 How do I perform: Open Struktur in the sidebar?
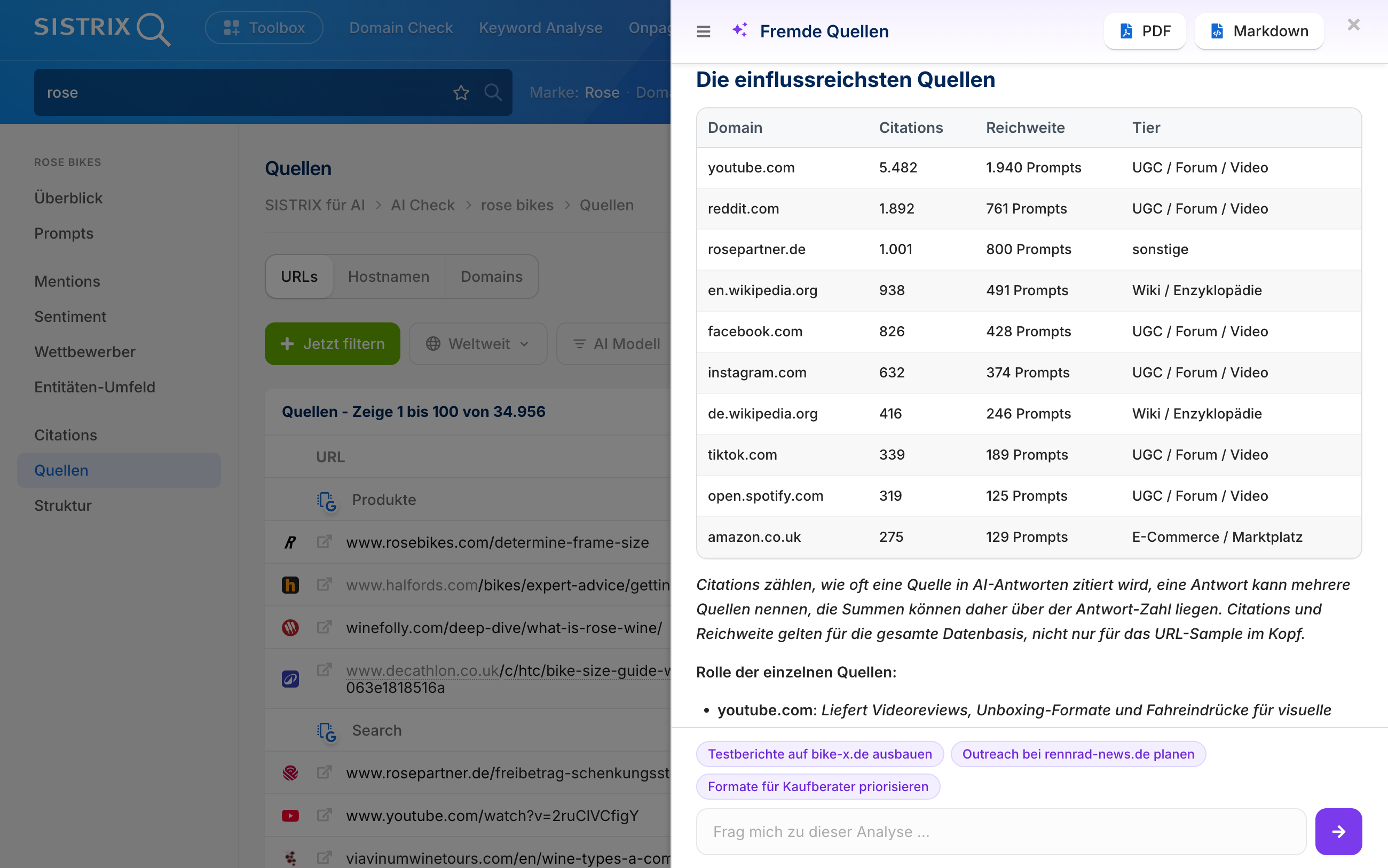coord(62,505)
